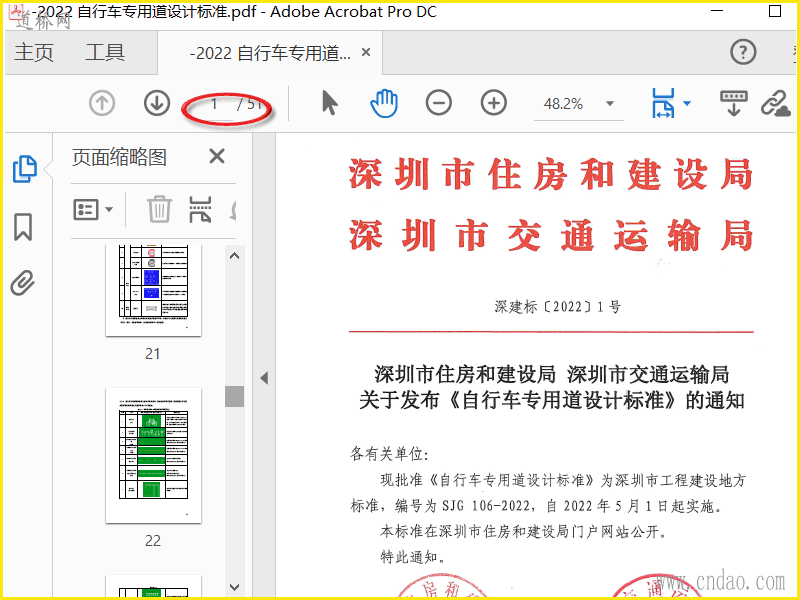Viewport: 800px width, 600px height.
Task: Open the bookmarks panel icon
Action: point(23,227)
